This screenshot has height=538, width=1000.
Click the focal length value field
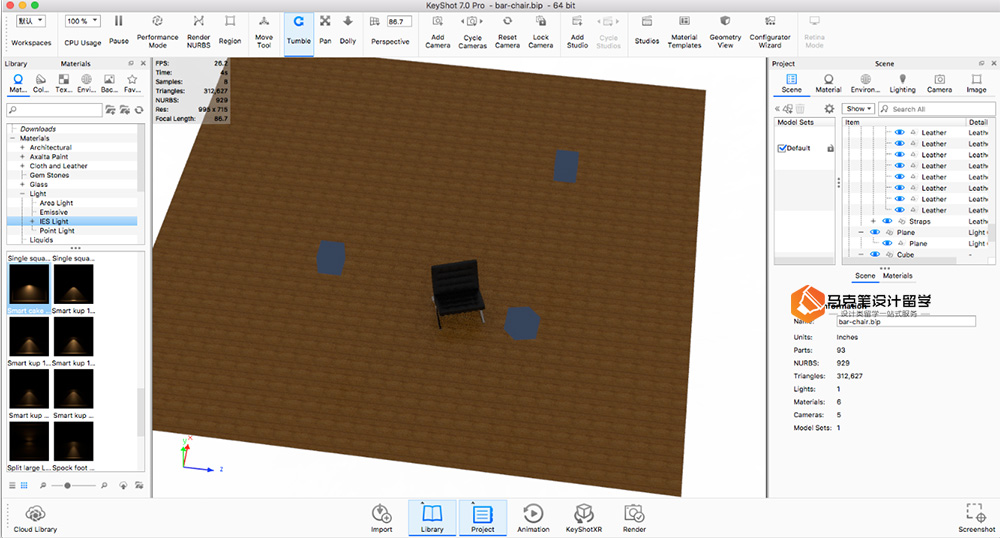[x=399, y=22]
